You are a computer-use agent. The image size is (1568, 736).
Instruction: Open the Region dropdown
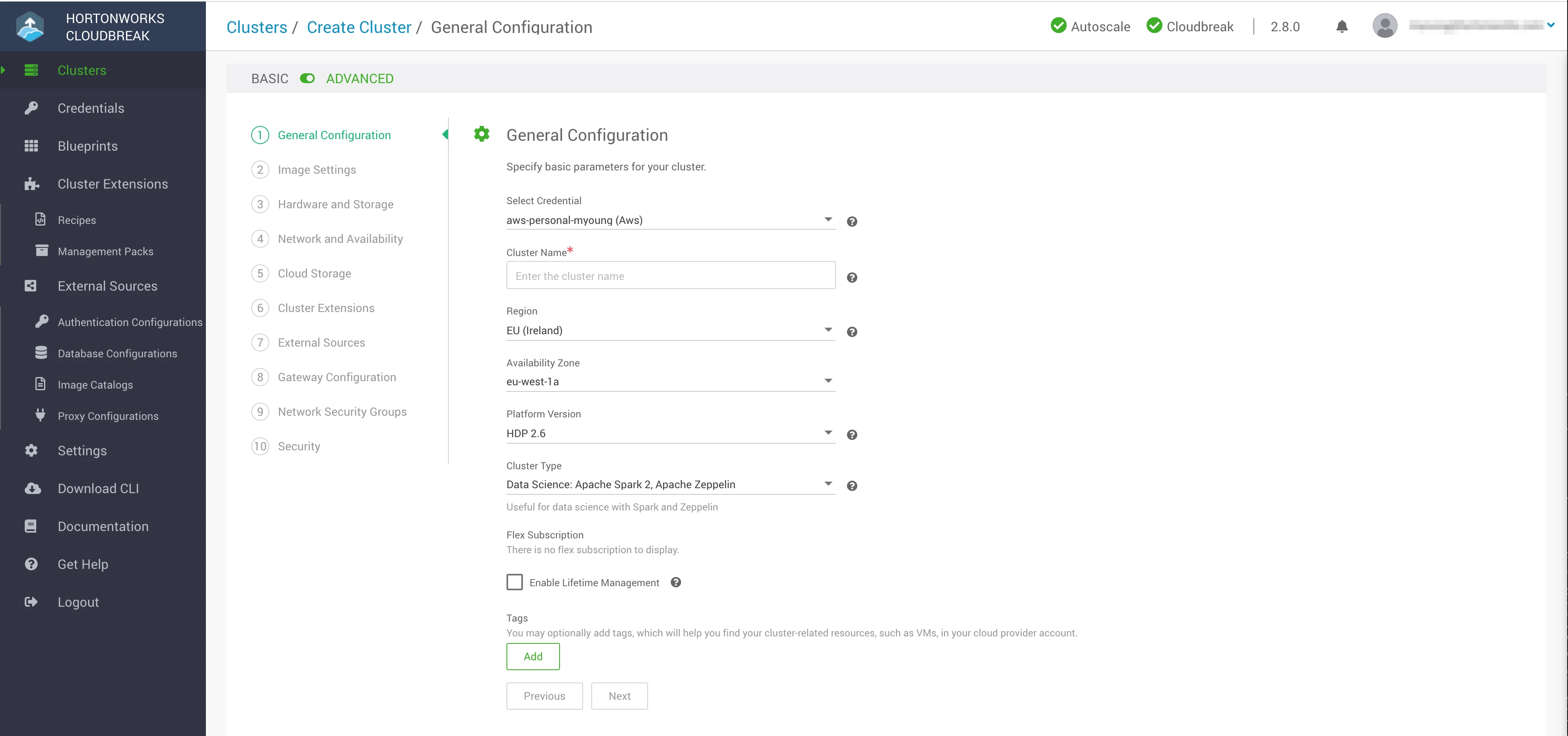click(x=670, y=330)
